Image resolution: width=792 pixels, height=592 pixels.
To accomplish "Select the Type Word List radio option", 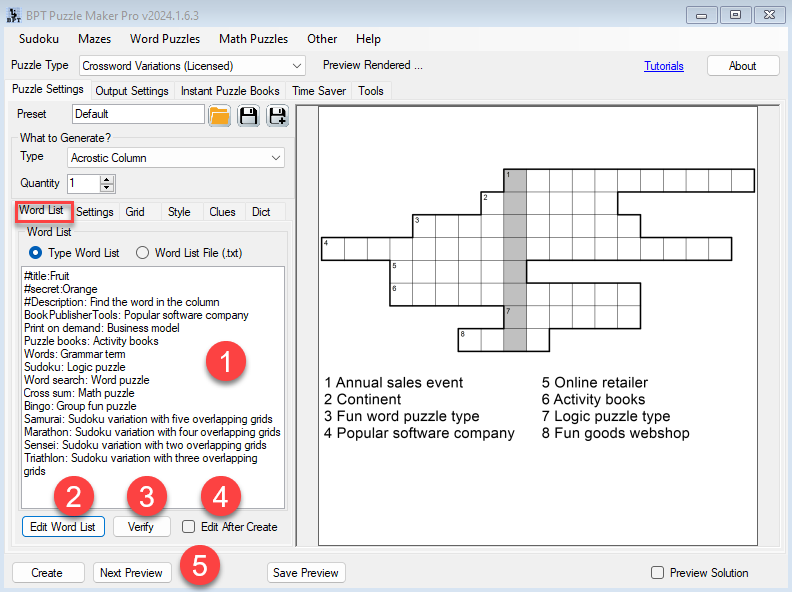I will point(36,253).
